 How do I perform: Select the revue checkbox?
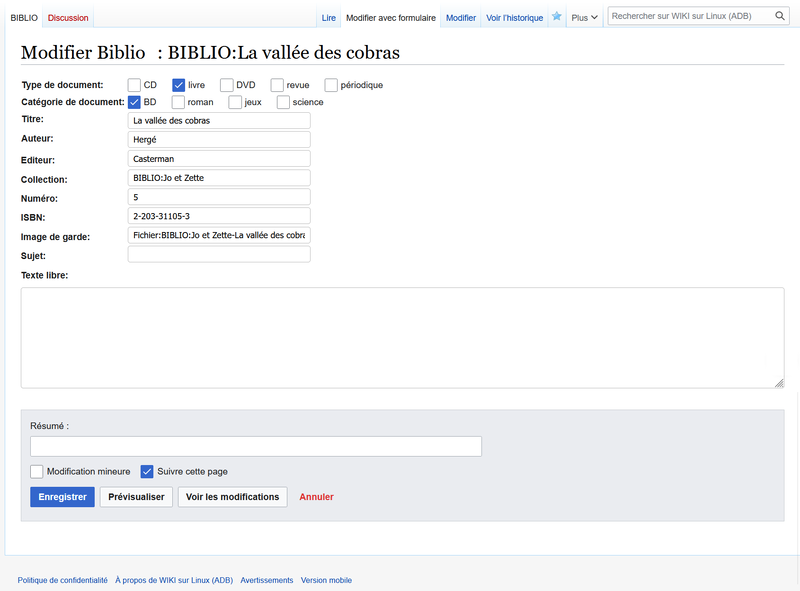click(x=277, y=85)
